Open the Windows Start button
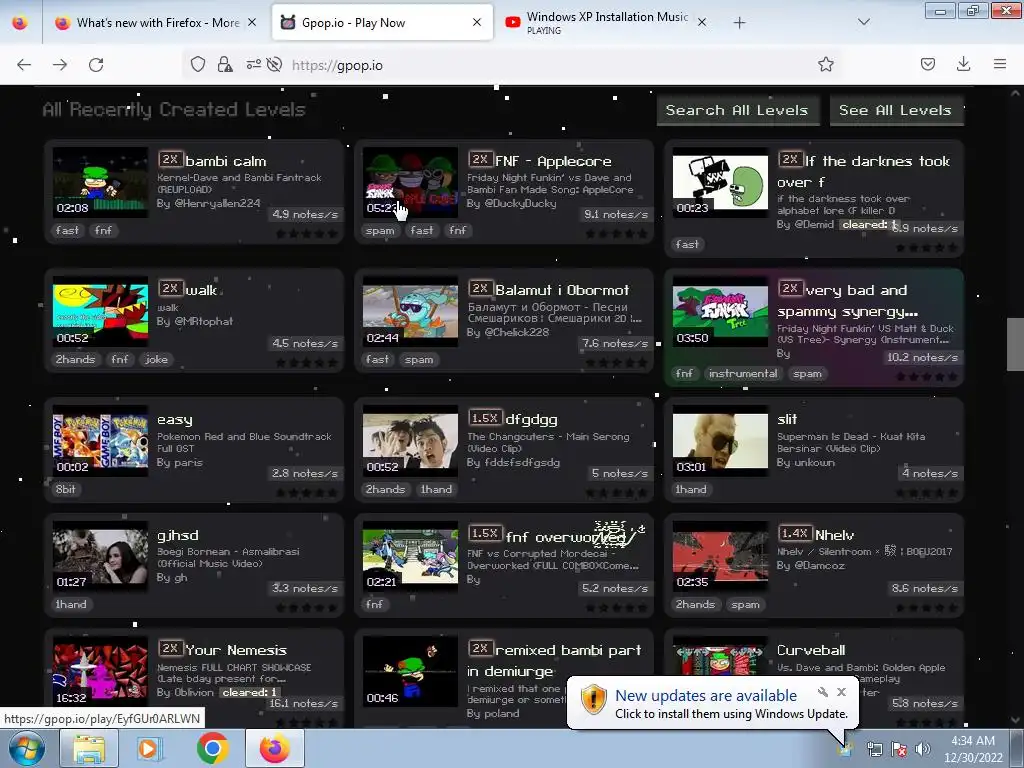This screenshot has height=768, width=1024. pyautogui.click(x=27, y=748)
